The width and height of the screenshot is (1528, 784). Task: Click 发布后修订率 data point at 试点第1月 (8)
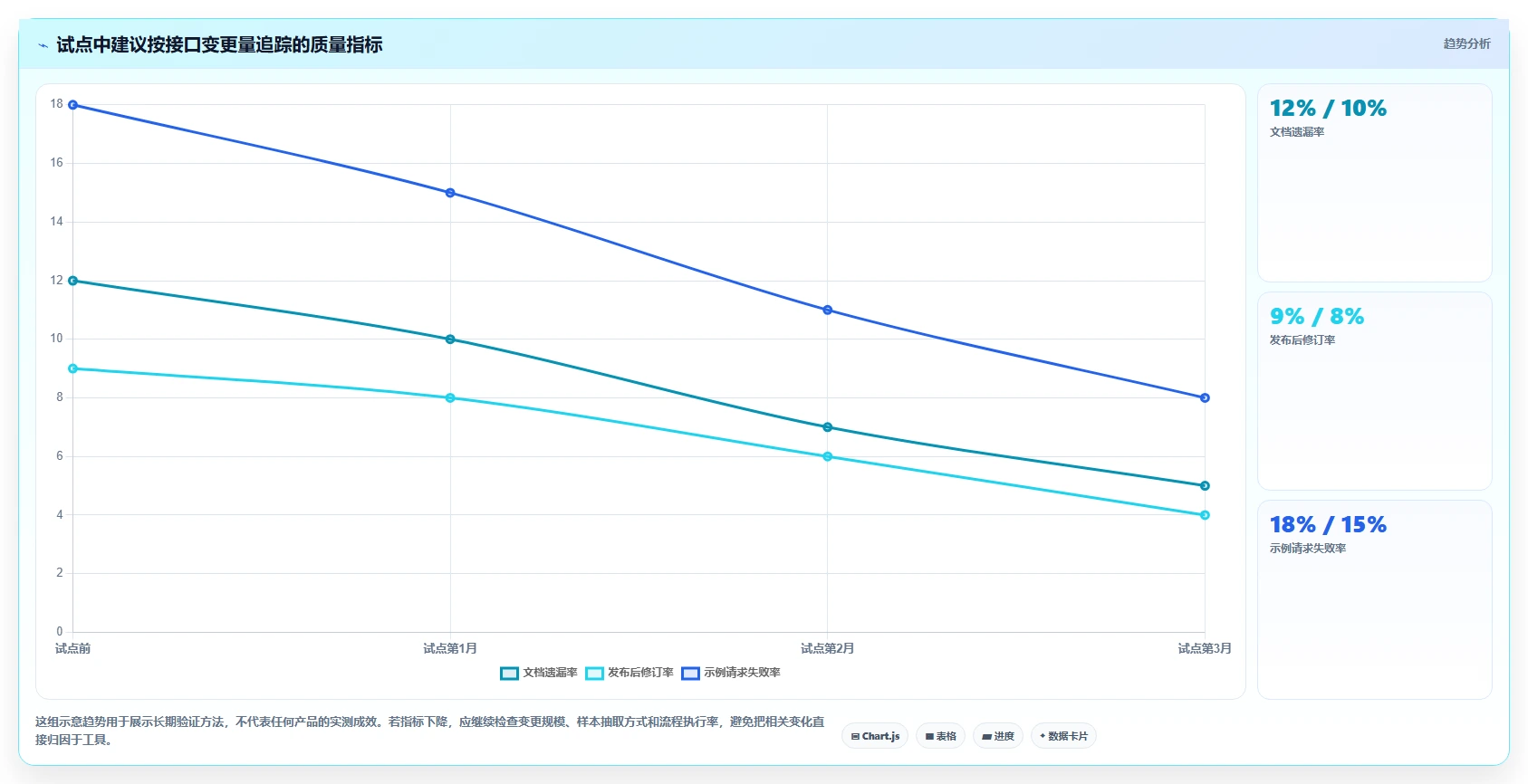point(450,397)
